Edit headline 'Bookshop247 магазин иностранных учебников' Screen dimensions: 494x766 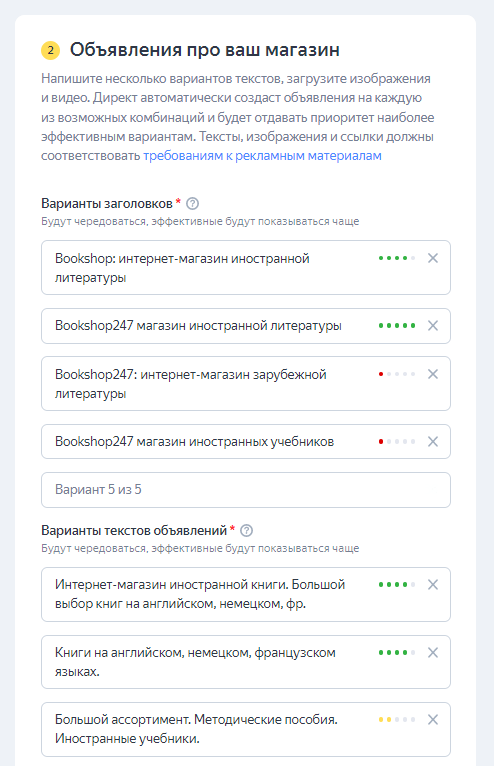(210, 442)
